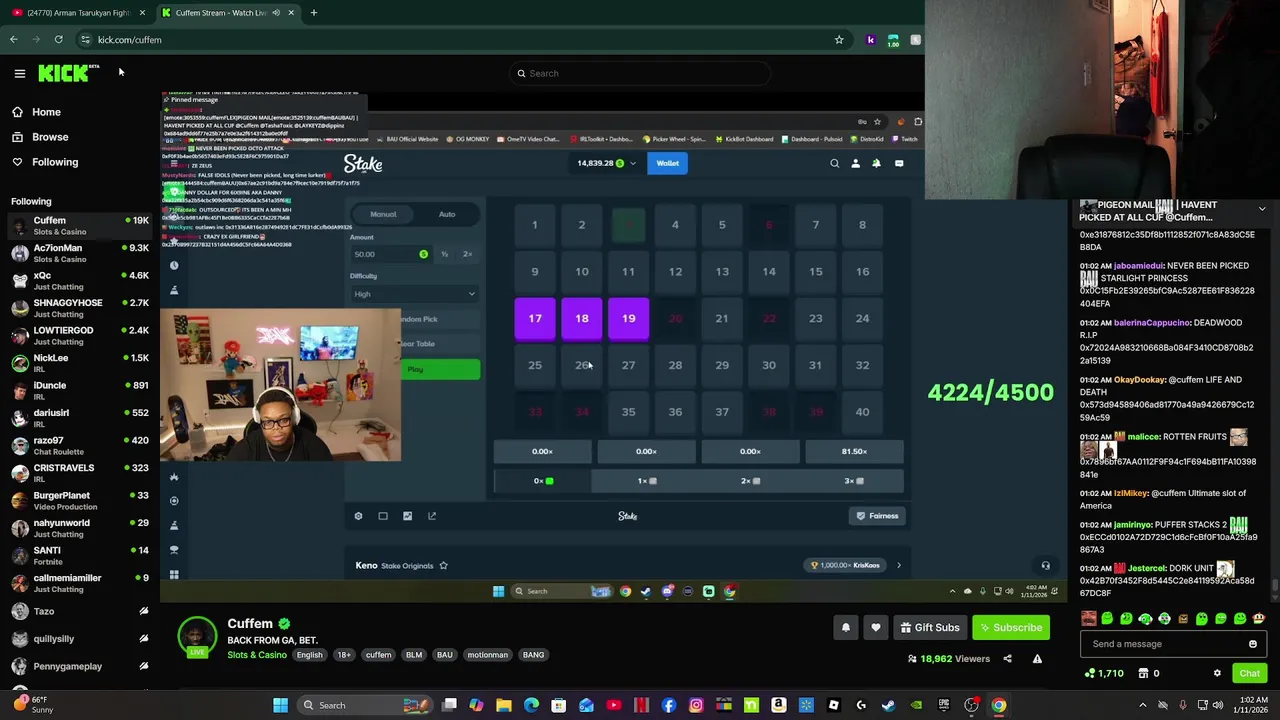Open Stake search magnifier icon
This screenshot has height=720, width=1280.
coord(834,163)
